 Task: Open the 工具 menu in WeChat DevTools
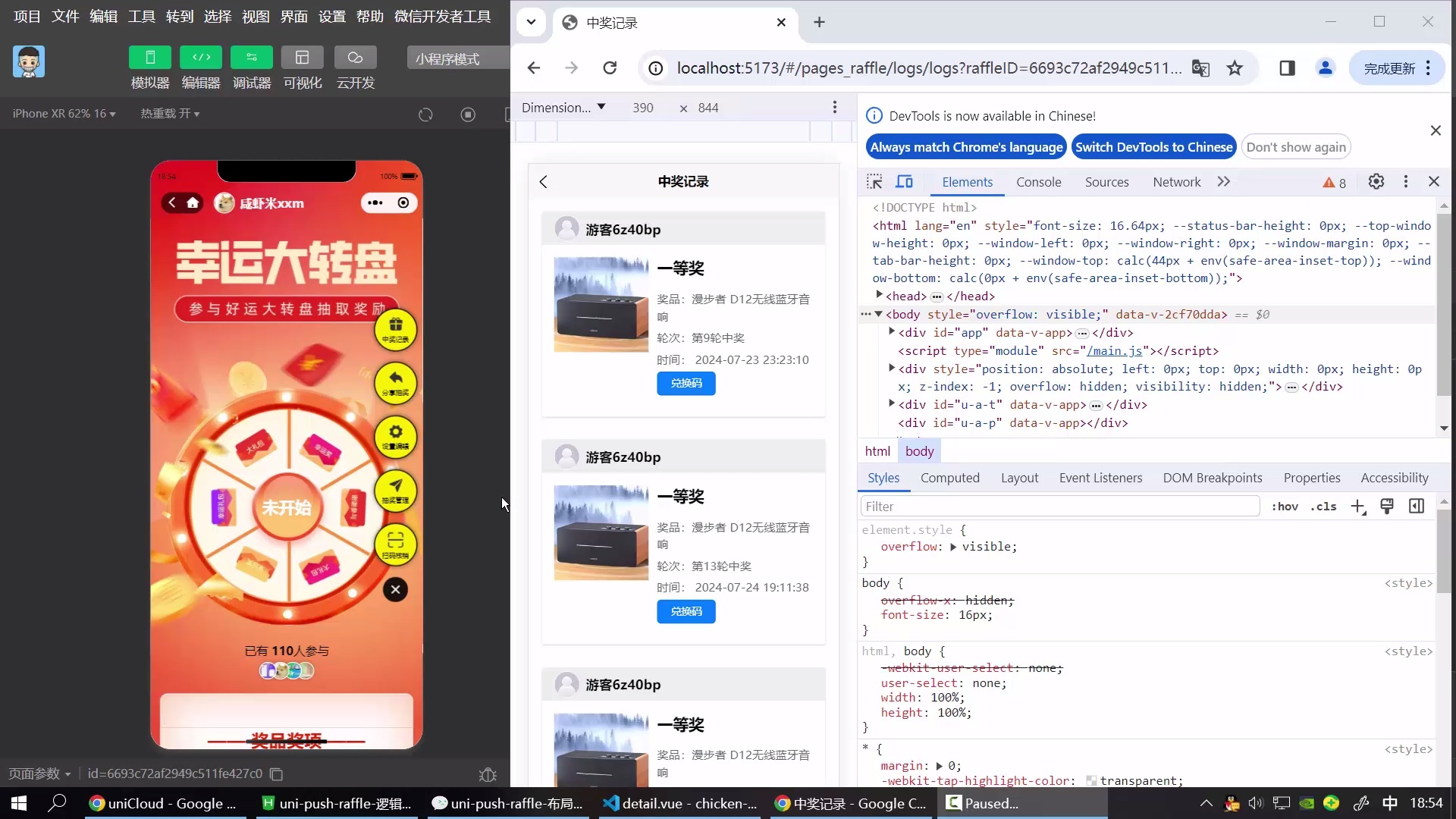pos(141,16)
